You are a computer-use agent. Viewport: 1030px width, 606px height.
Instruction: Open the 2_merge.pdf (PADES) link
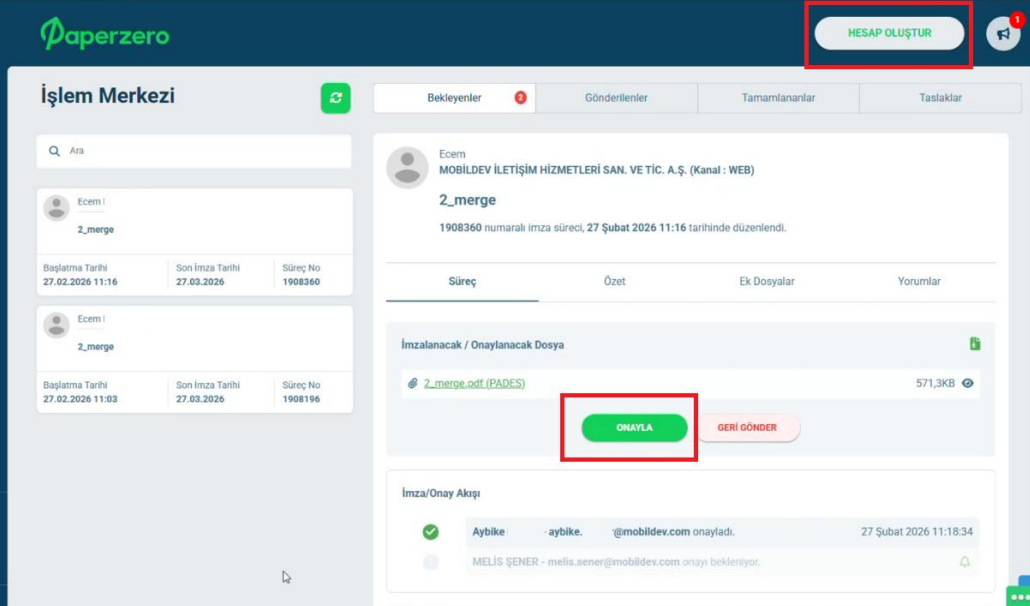tap(474, 383)
